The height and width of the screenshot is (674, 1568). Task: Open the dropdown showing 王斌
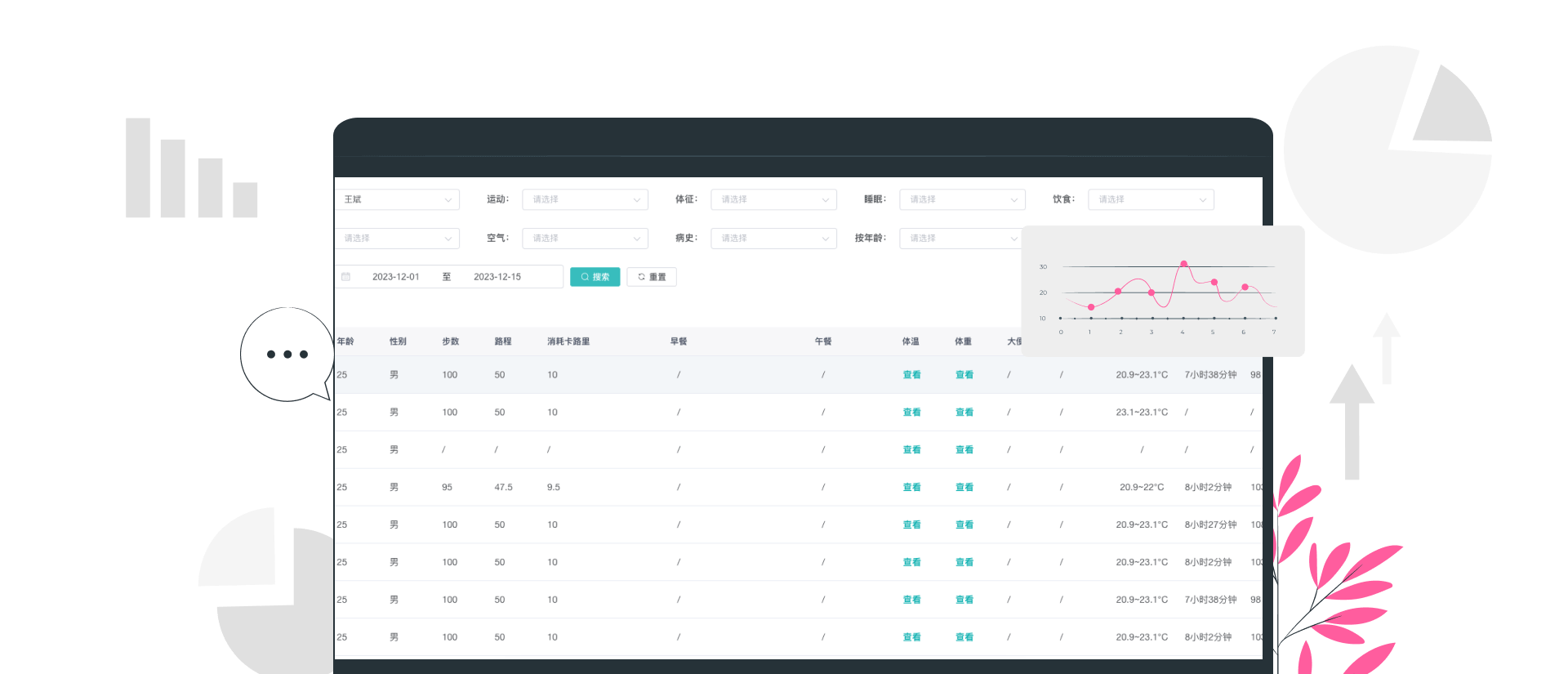click(398, 199)
